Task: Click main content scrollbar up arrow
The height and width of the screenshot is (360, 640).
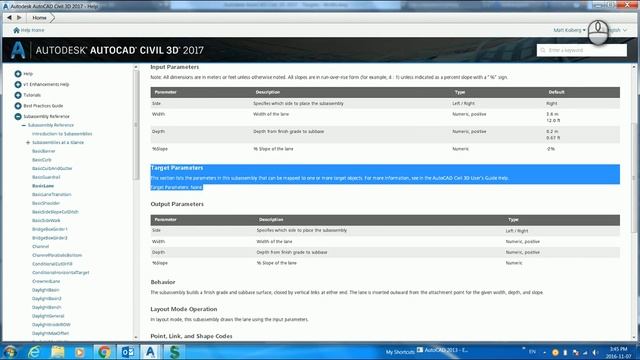Action: coord(634,67)
